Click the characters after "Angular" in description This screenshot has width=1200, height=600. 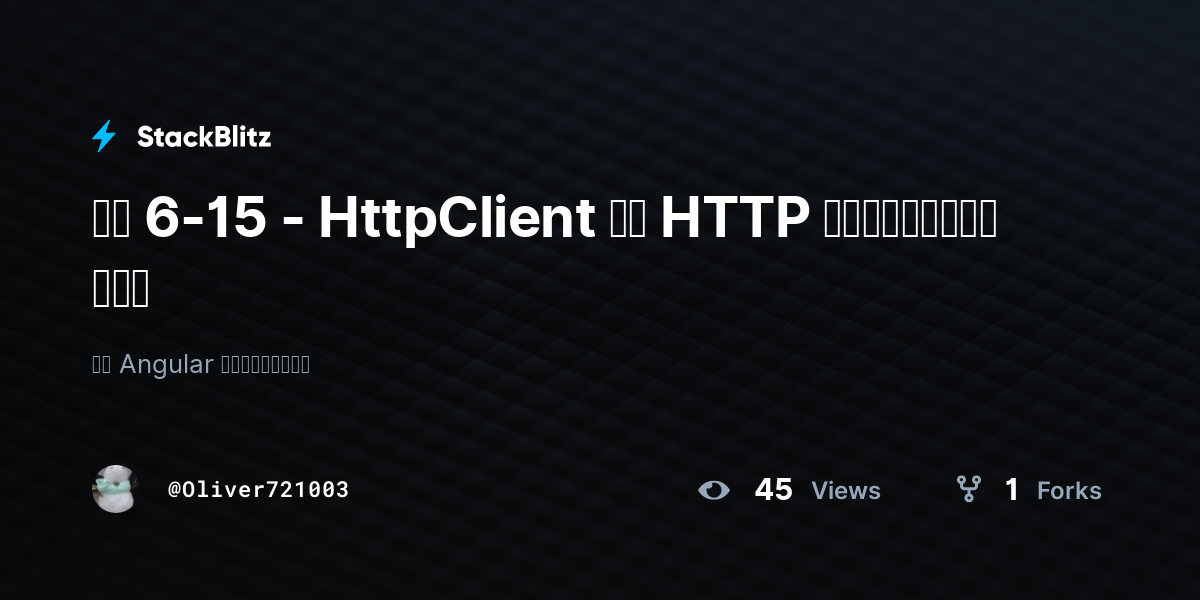pos(265,364)
